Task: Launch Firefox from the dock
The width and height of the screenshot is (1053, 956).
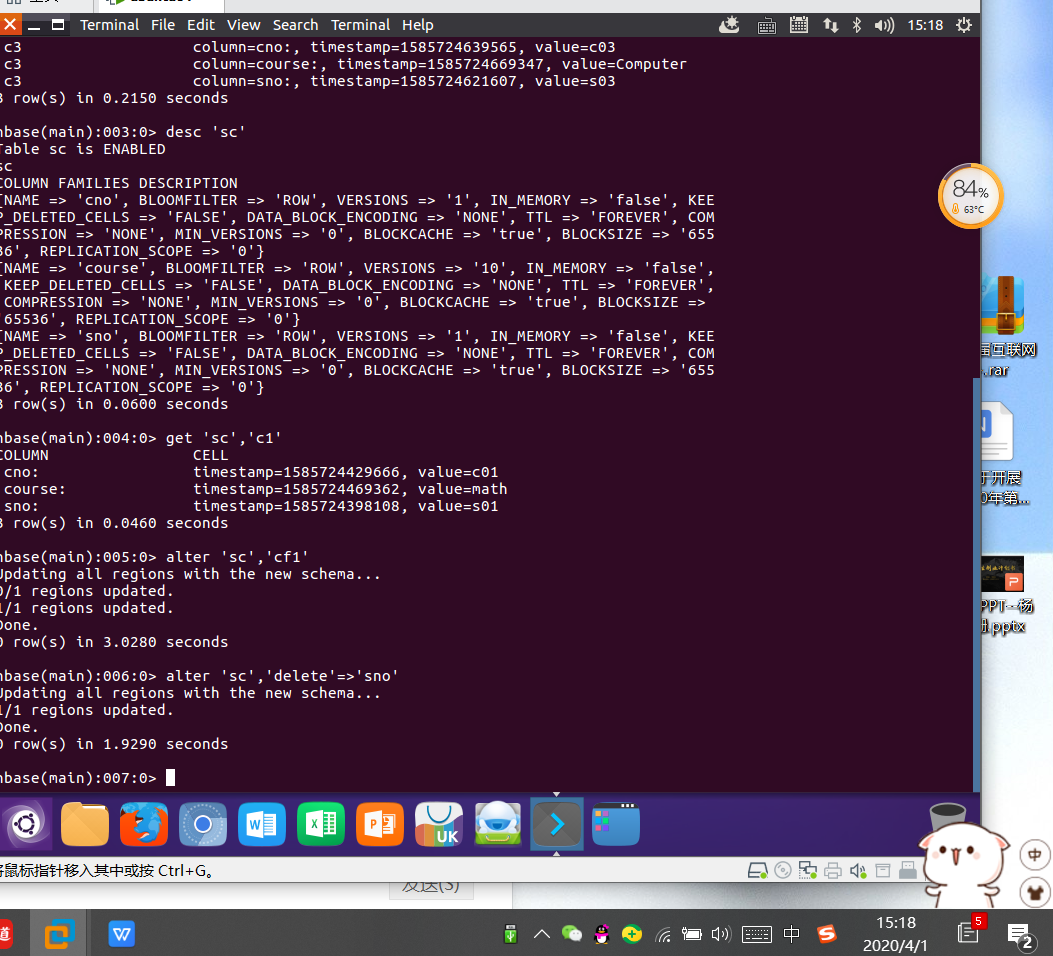Action: click(x=144, y=824)
